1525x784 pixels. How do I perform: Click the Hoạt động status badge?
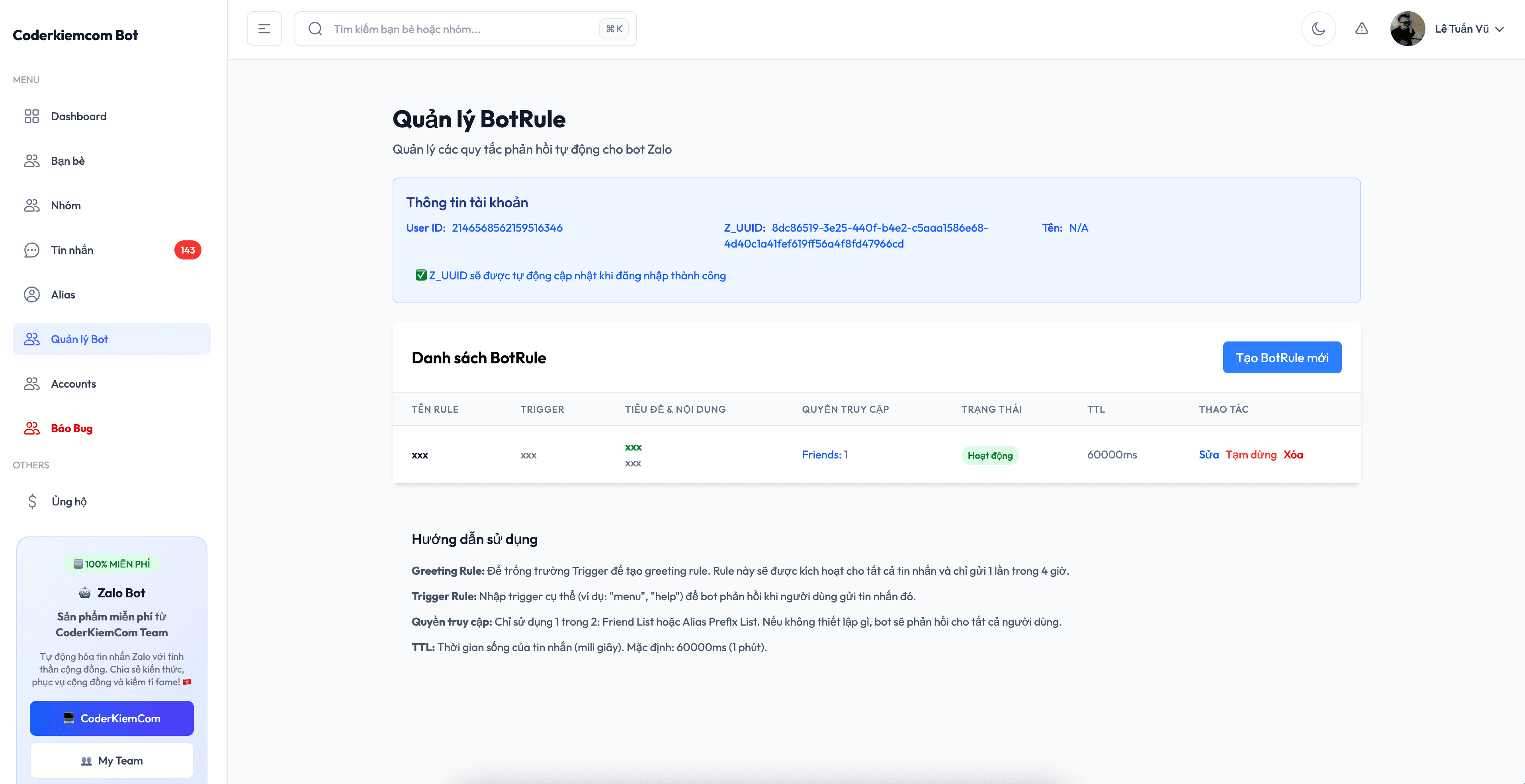coord(990,455)
